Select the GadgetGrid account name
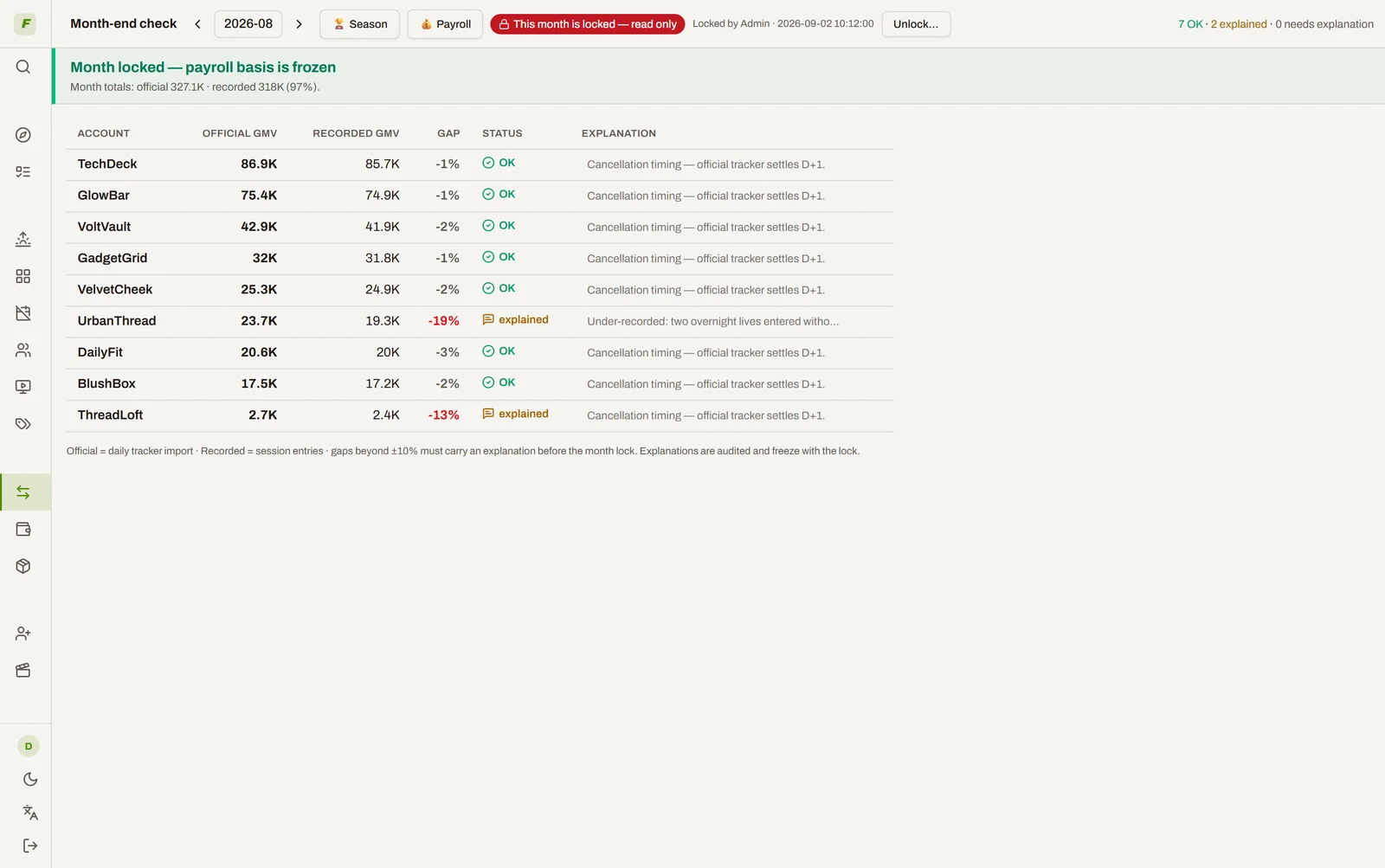1385x868 pixels. pyautogui.click(x=113, y=258)
